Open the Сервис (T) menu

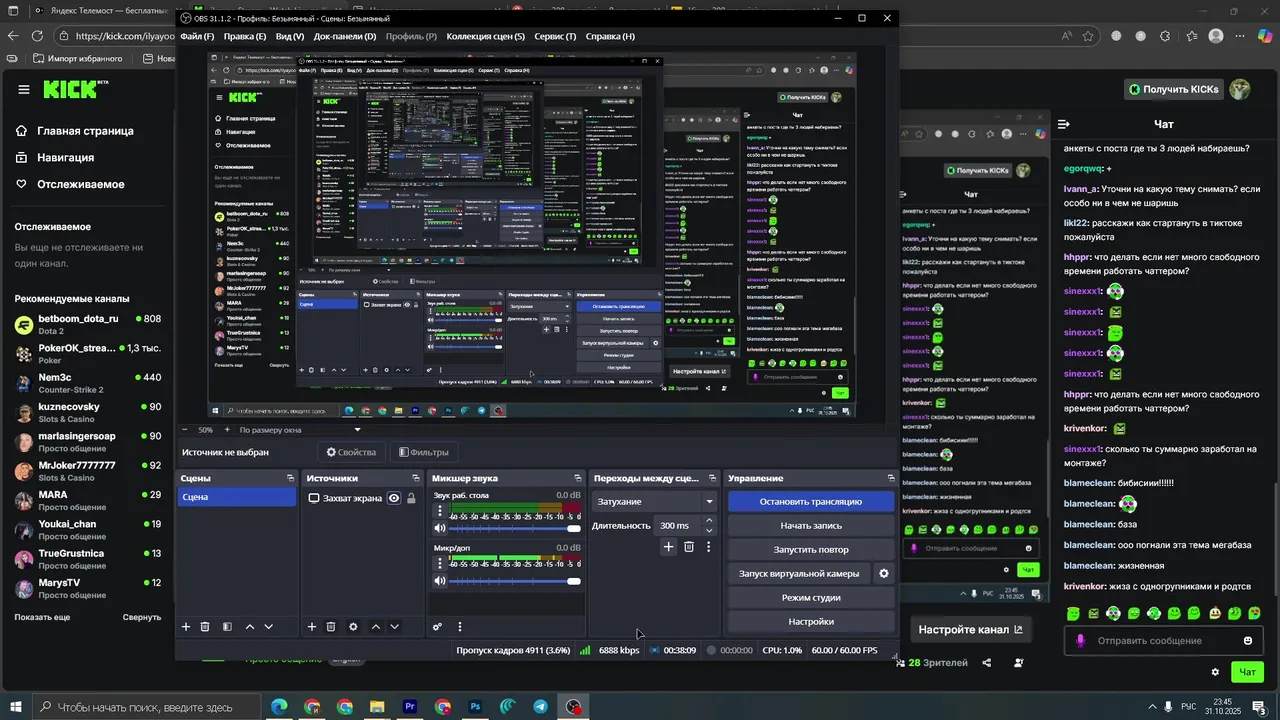click(x=555, y=36)
